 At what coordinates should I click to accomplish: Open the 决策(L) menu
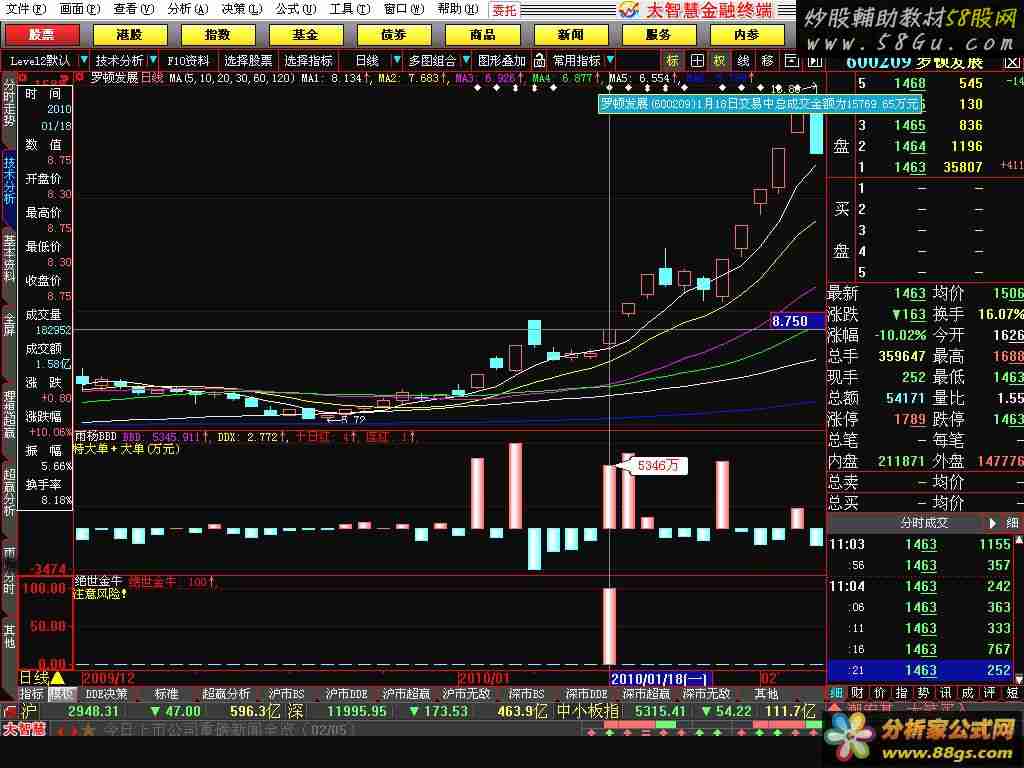[242, 9]
